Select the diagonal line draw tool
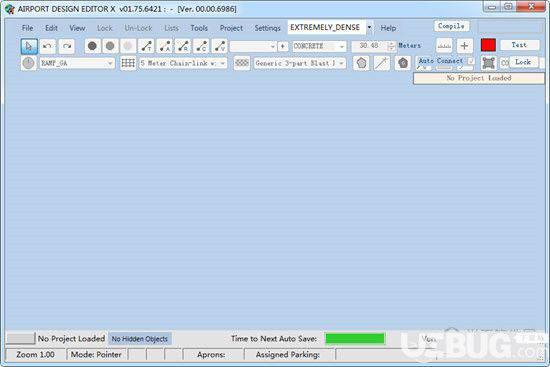Screen dimensions: 550x367 click(x=382, y=63)
